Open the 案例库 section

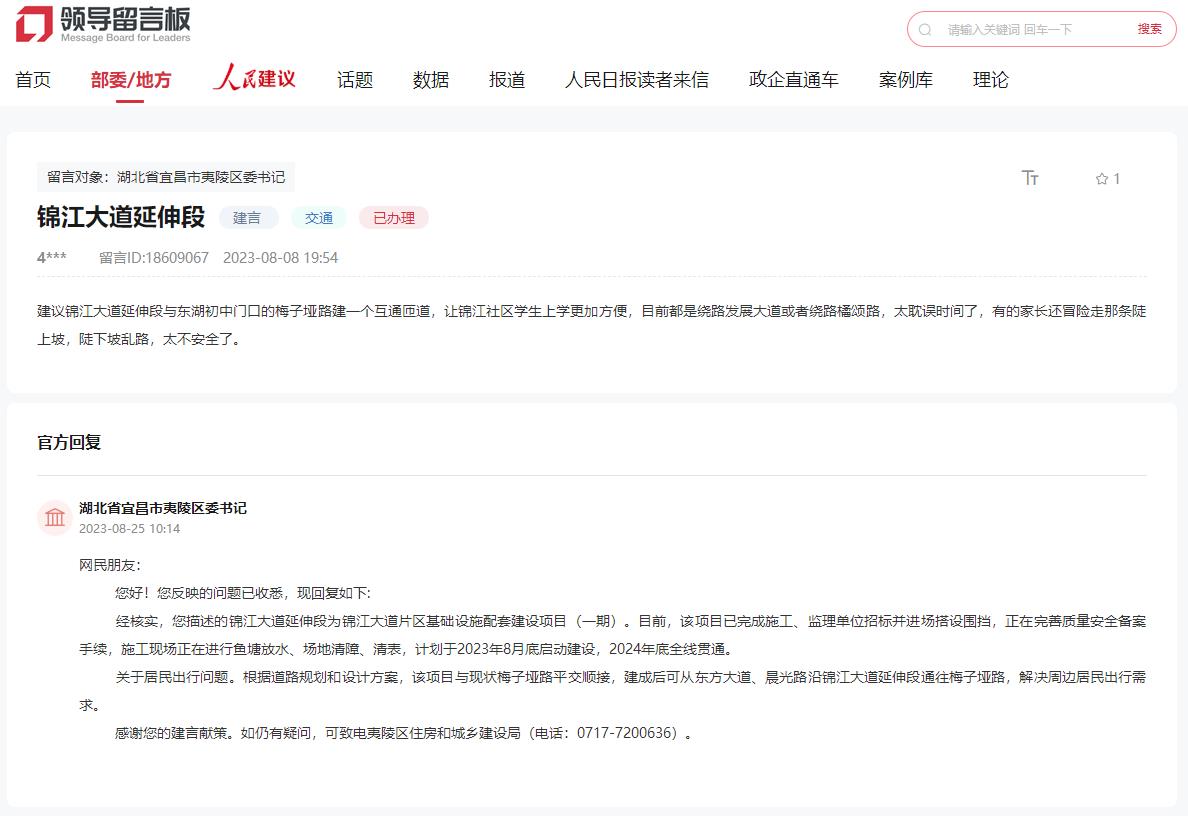(905, 80)
